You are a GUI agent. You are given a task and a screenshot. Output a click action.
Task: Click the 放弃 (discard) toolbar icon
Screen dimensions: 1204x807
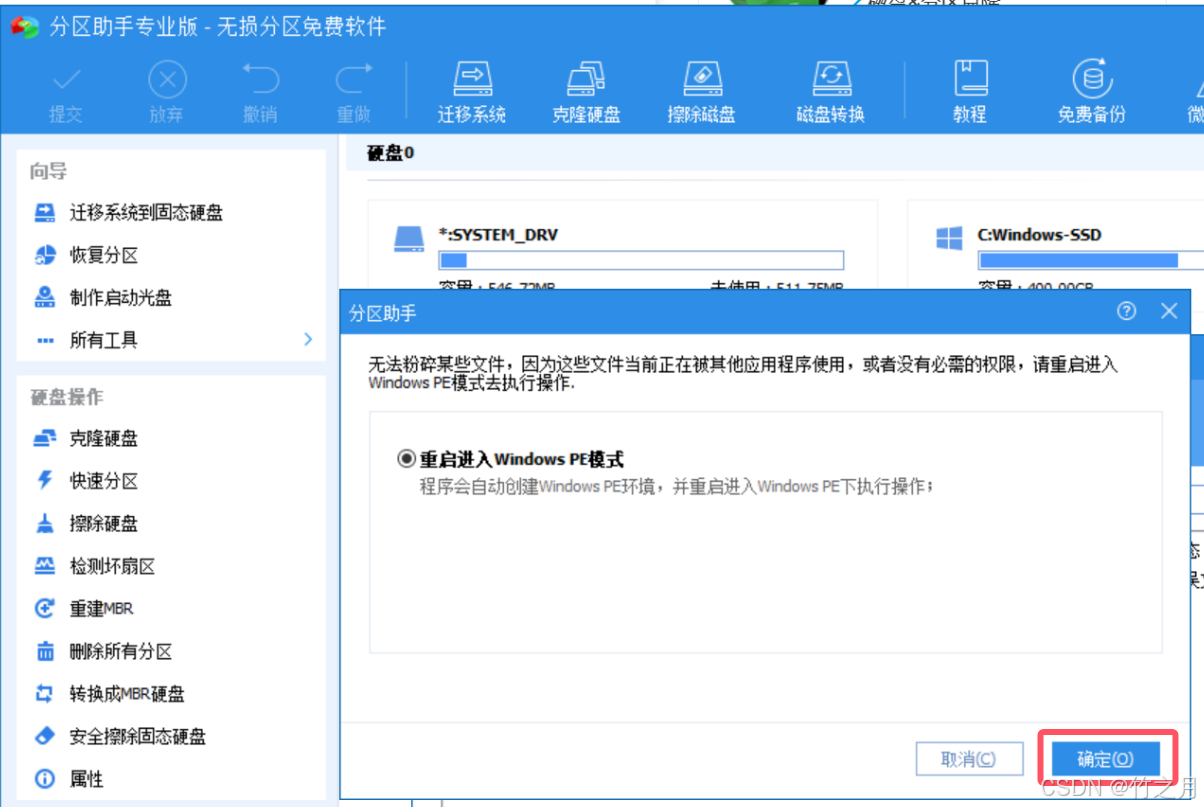167,92
